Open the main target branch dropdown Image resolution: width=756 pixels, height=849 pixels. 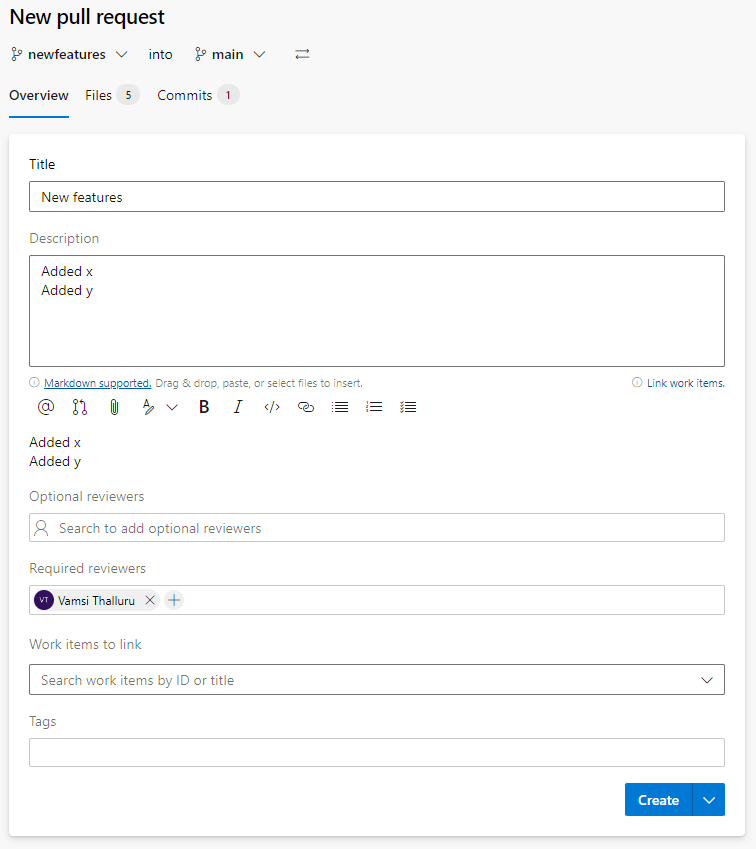(x=230, y=54)
